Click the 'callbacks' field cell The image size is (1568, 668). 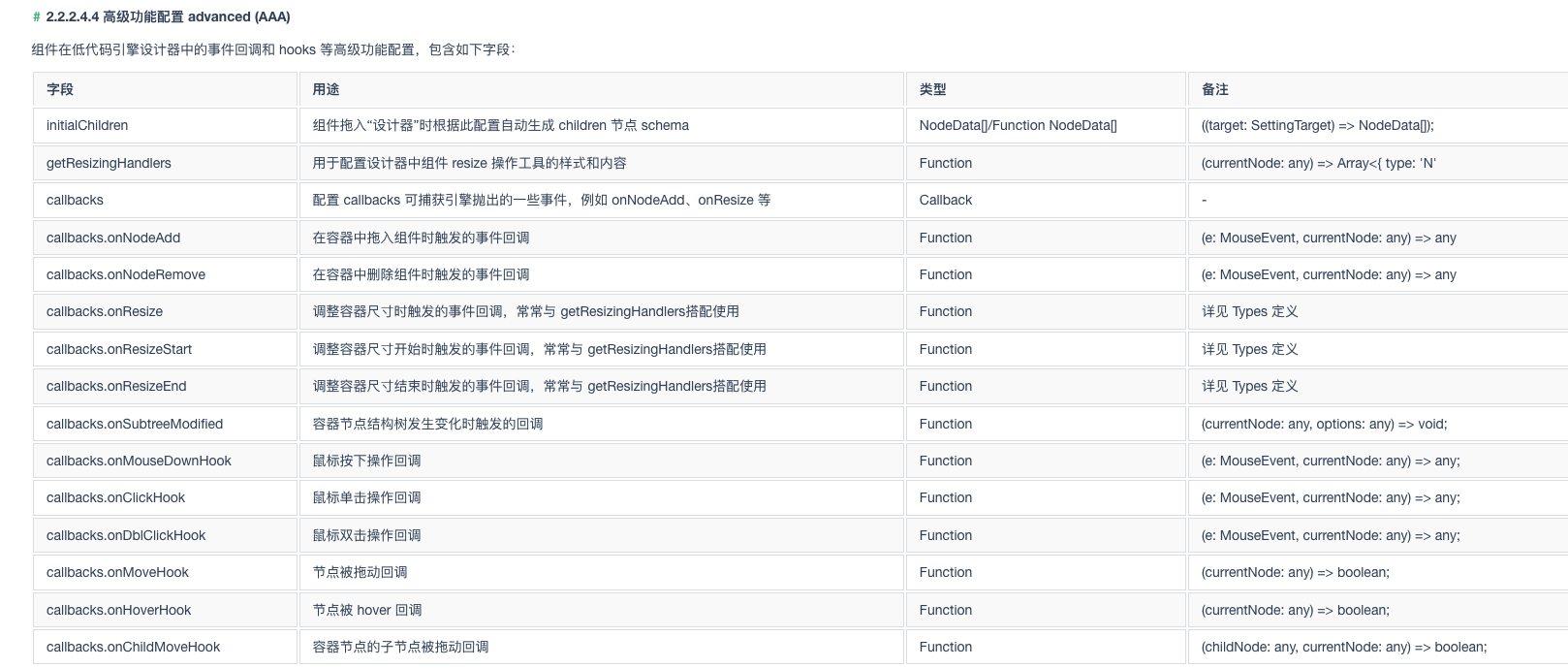(165, 200)
